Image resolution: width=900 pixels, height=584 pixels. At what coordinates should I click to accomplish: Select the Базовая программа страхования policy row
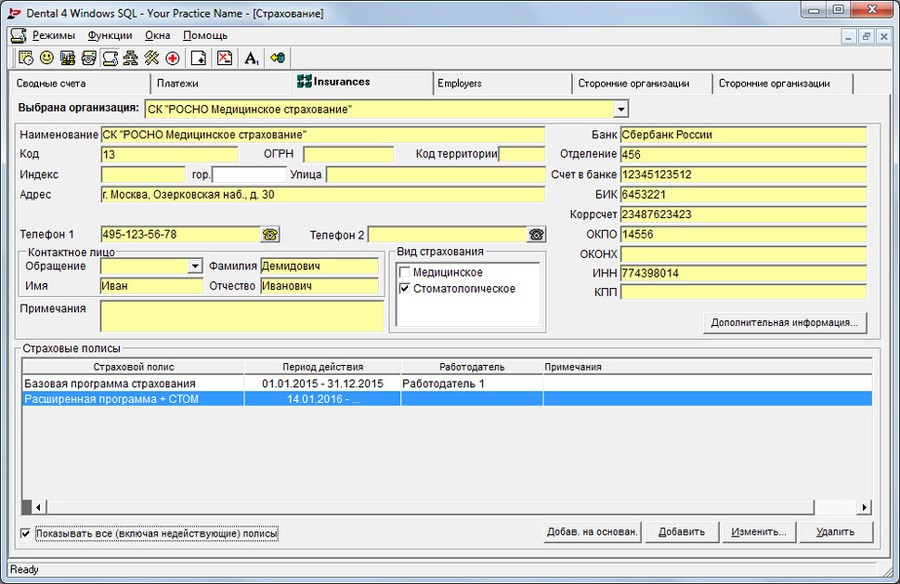tap(447, 384)
